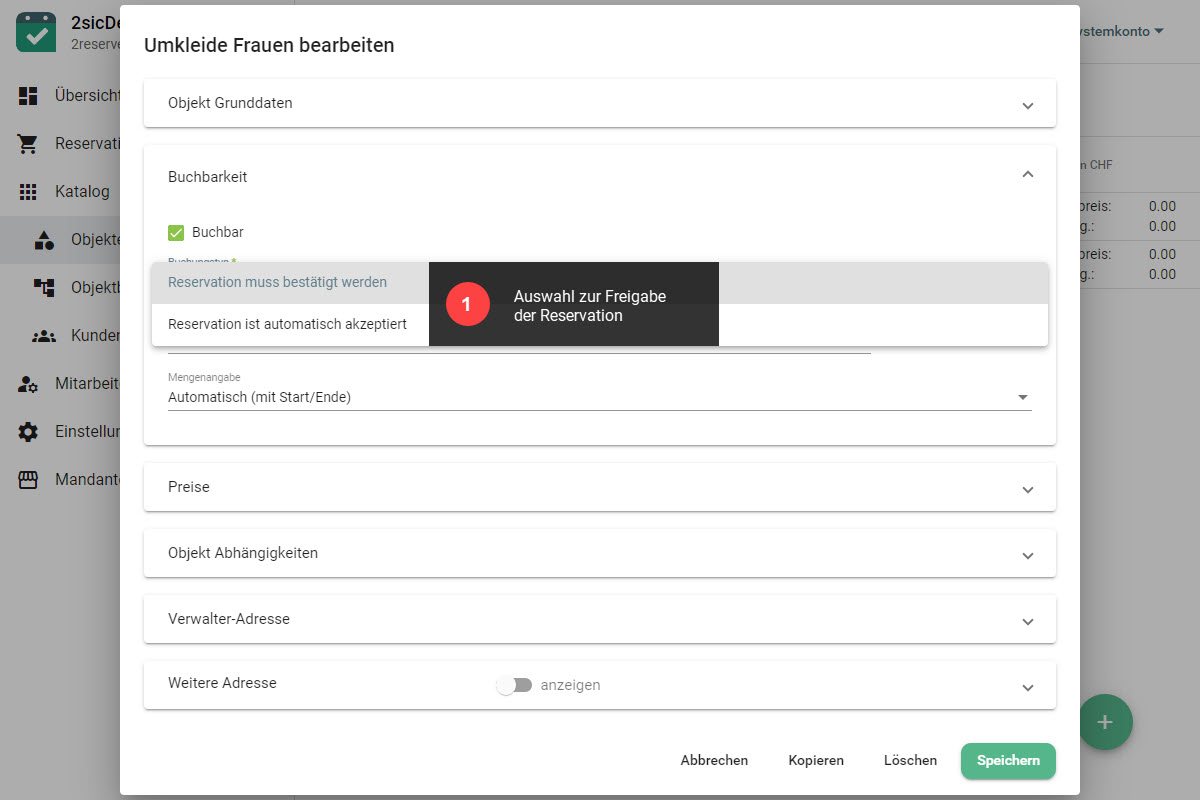The height and width of the screenshot is (800, 1200).
Task: Click the Mandanten store icon
Action: 28,480
